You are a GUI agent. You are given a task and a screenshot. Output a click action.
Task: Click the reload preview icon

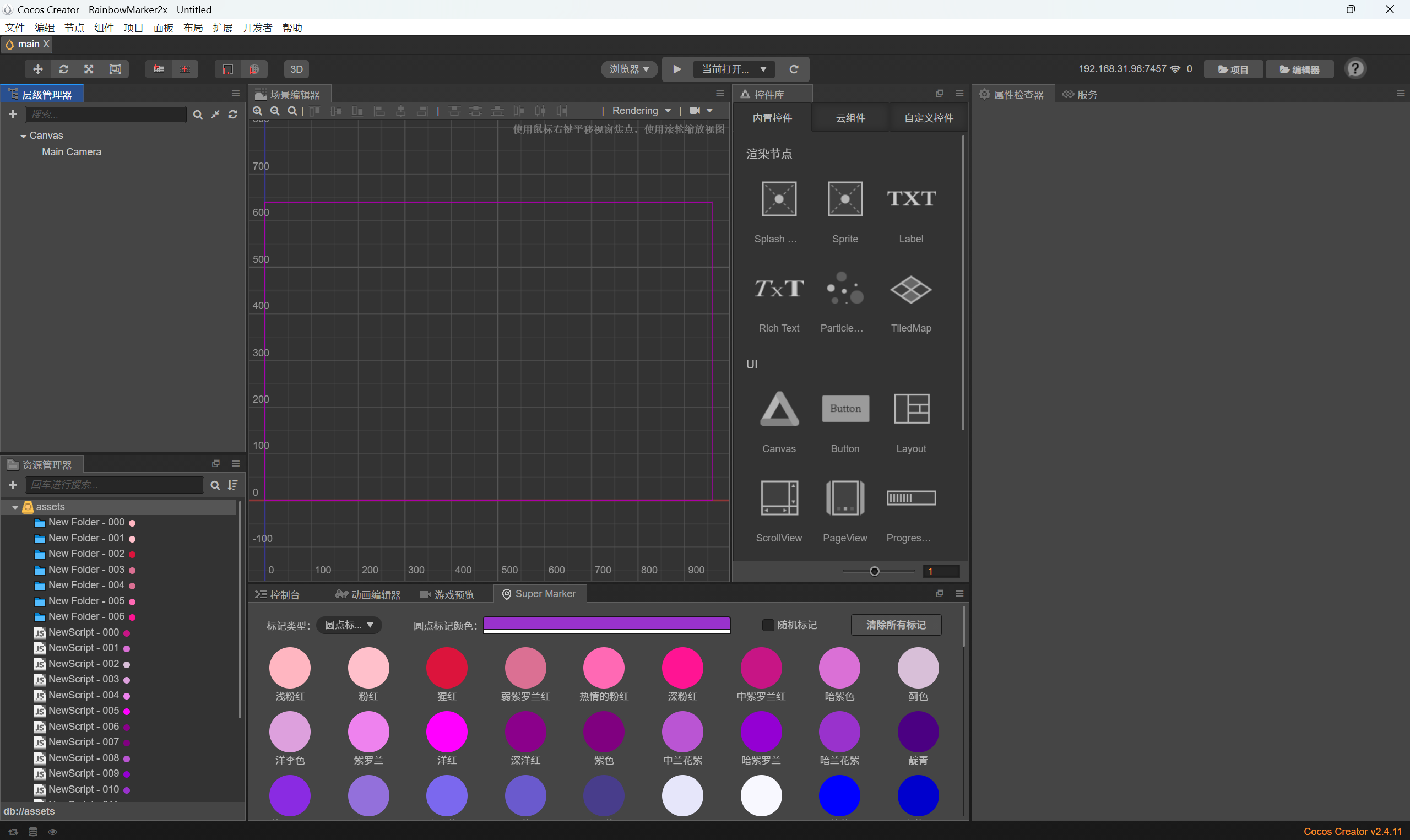click(x=794, y=69)
